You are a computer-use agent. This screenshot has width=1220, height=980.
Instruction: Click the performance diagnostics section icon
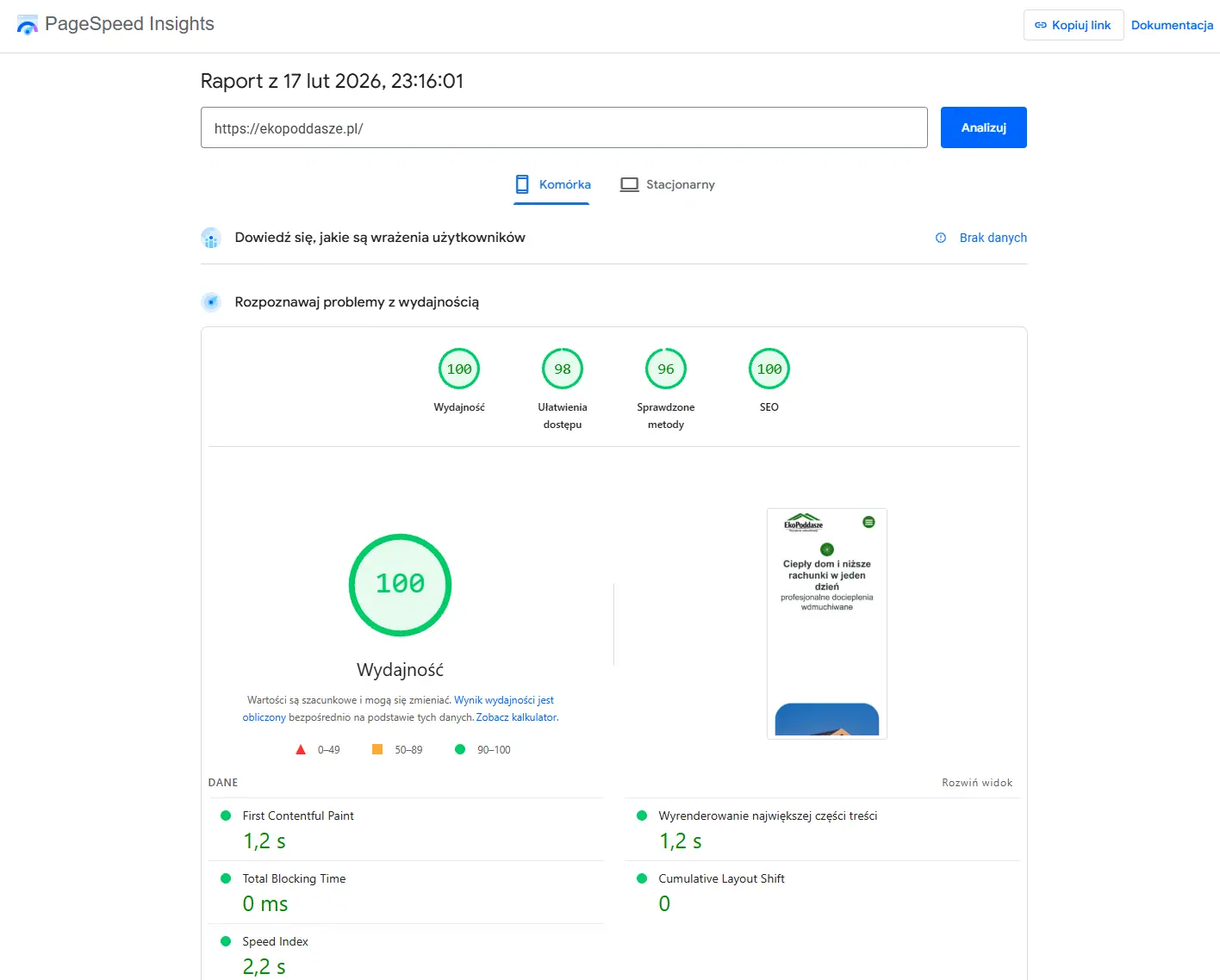tap(211, 302)
